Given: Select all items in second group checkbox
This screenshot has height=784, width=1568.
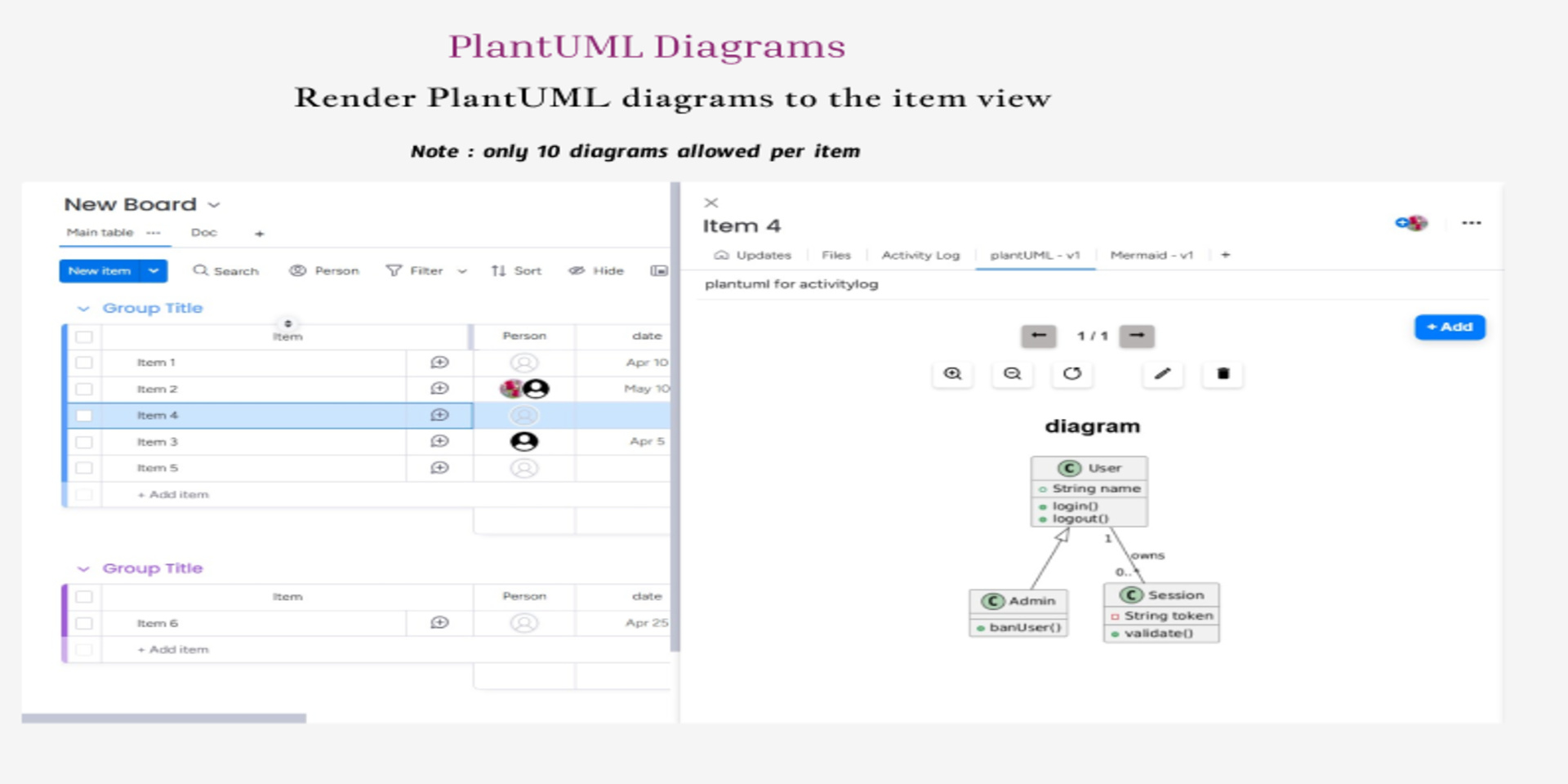Looking at the screenshot, I should (x=84, y=597).
